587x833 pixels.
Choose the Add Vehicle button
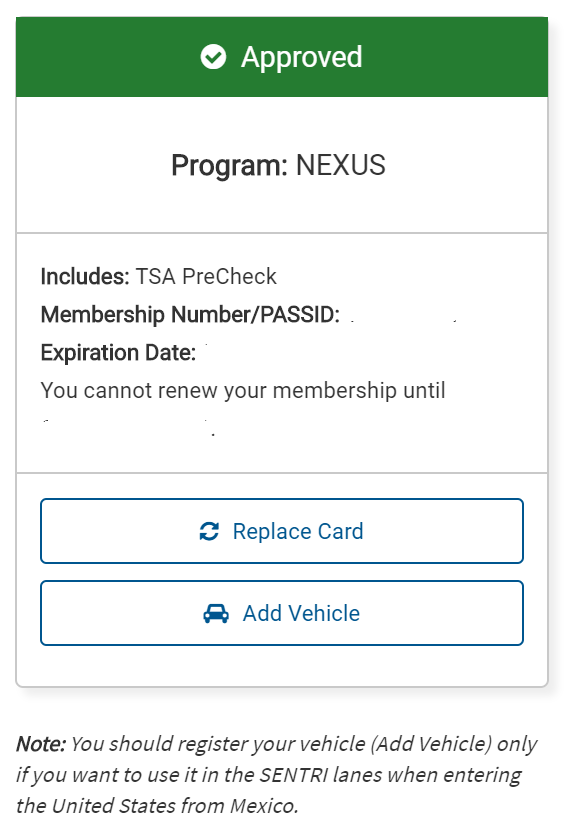282,613
